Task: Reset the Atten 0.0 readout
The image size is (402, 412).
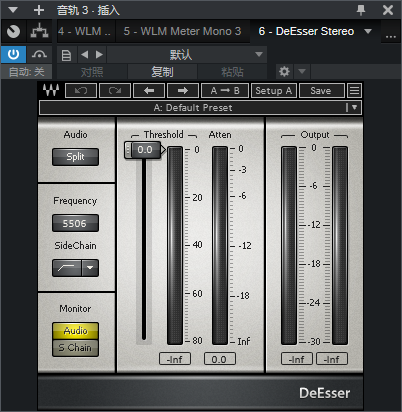Action: pyautogui.click(x=220, y=359)
